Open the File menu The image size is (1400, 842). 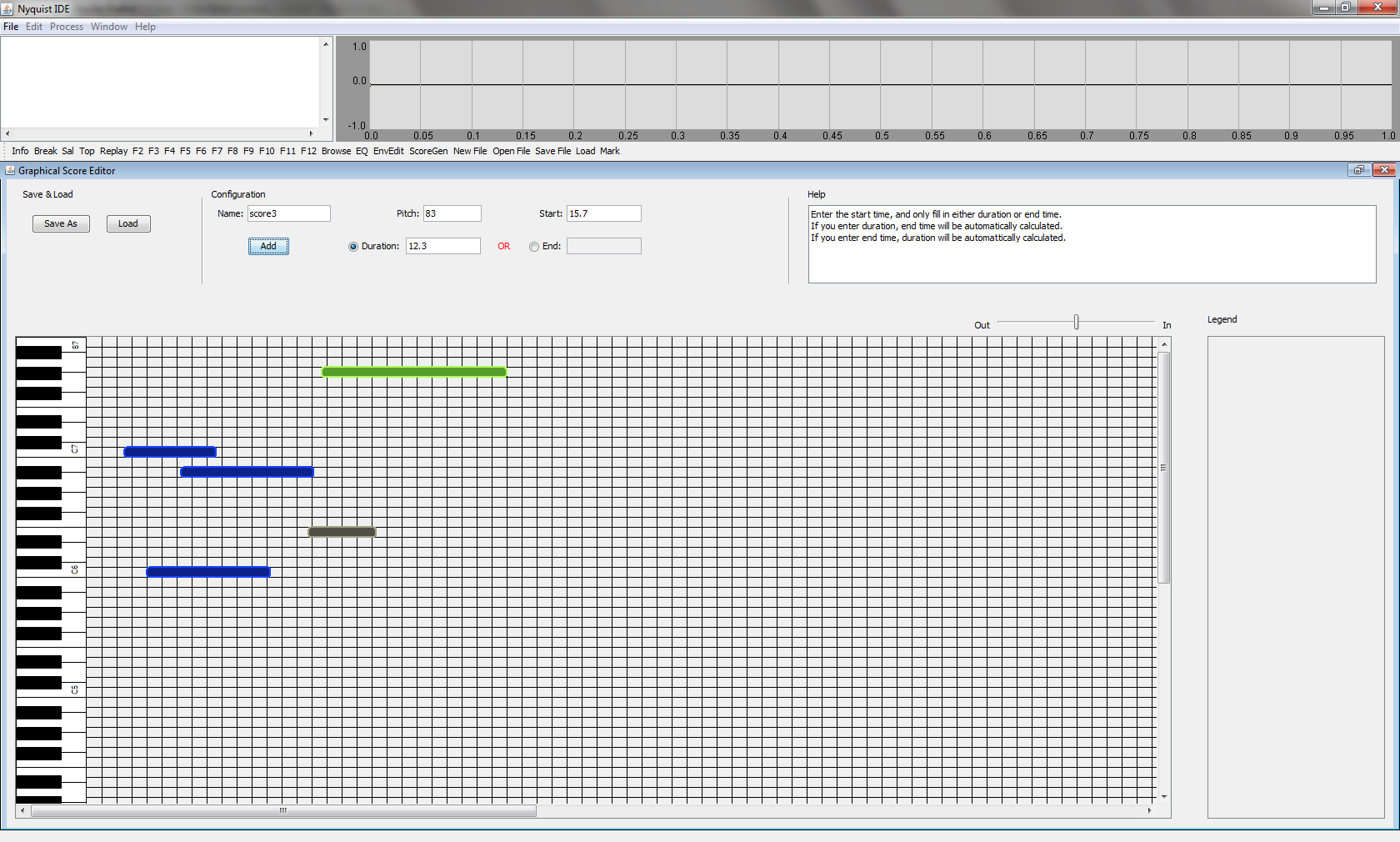coord(11,27)
